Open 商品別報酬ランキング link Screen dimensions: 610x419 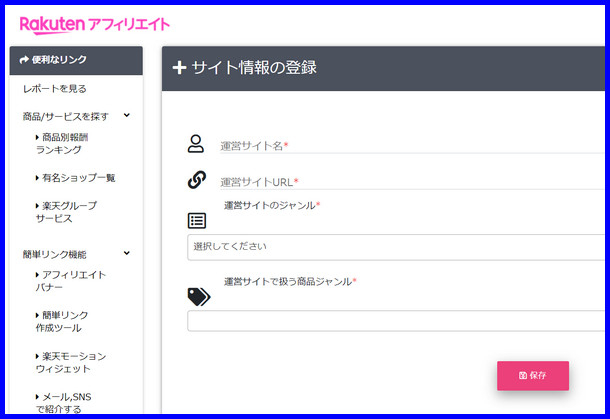point(62,143)
